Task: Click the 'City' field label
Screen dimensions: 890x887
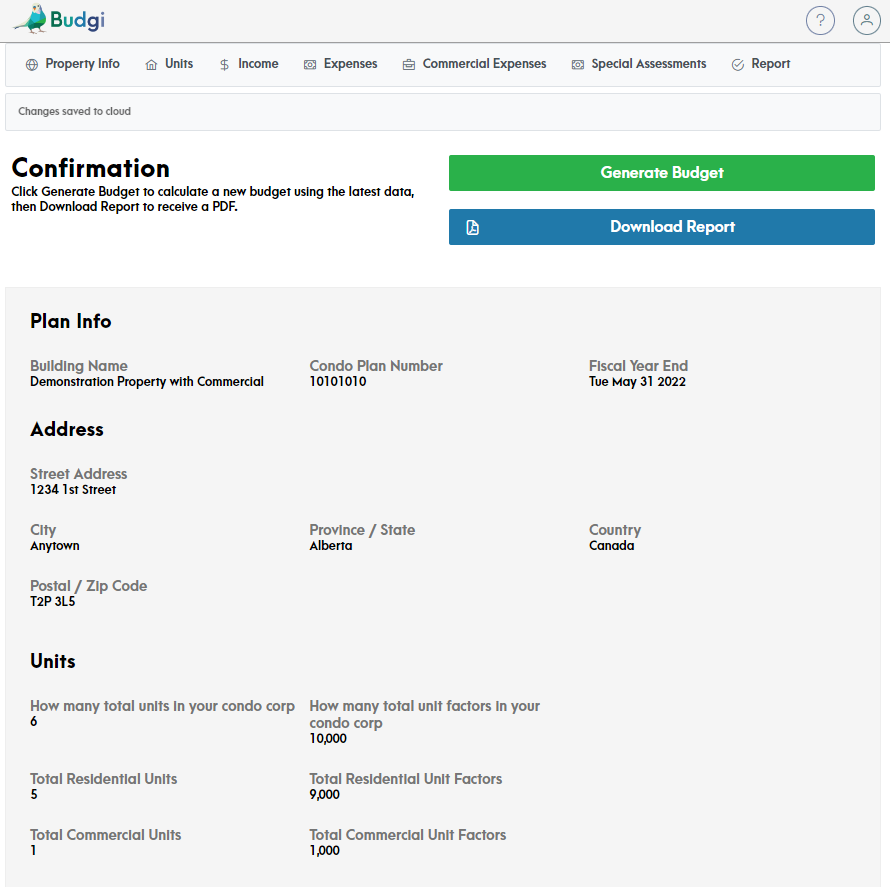Action: (43, 531)
